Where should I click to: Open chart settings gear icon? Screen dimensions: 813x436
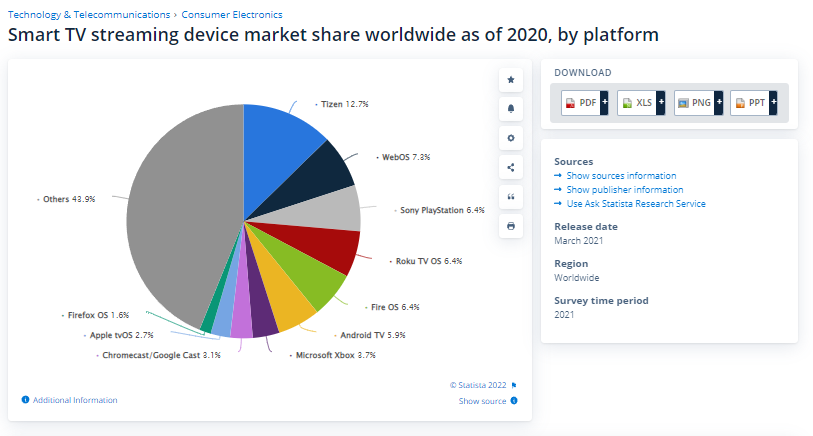click(x=511, y=138)
